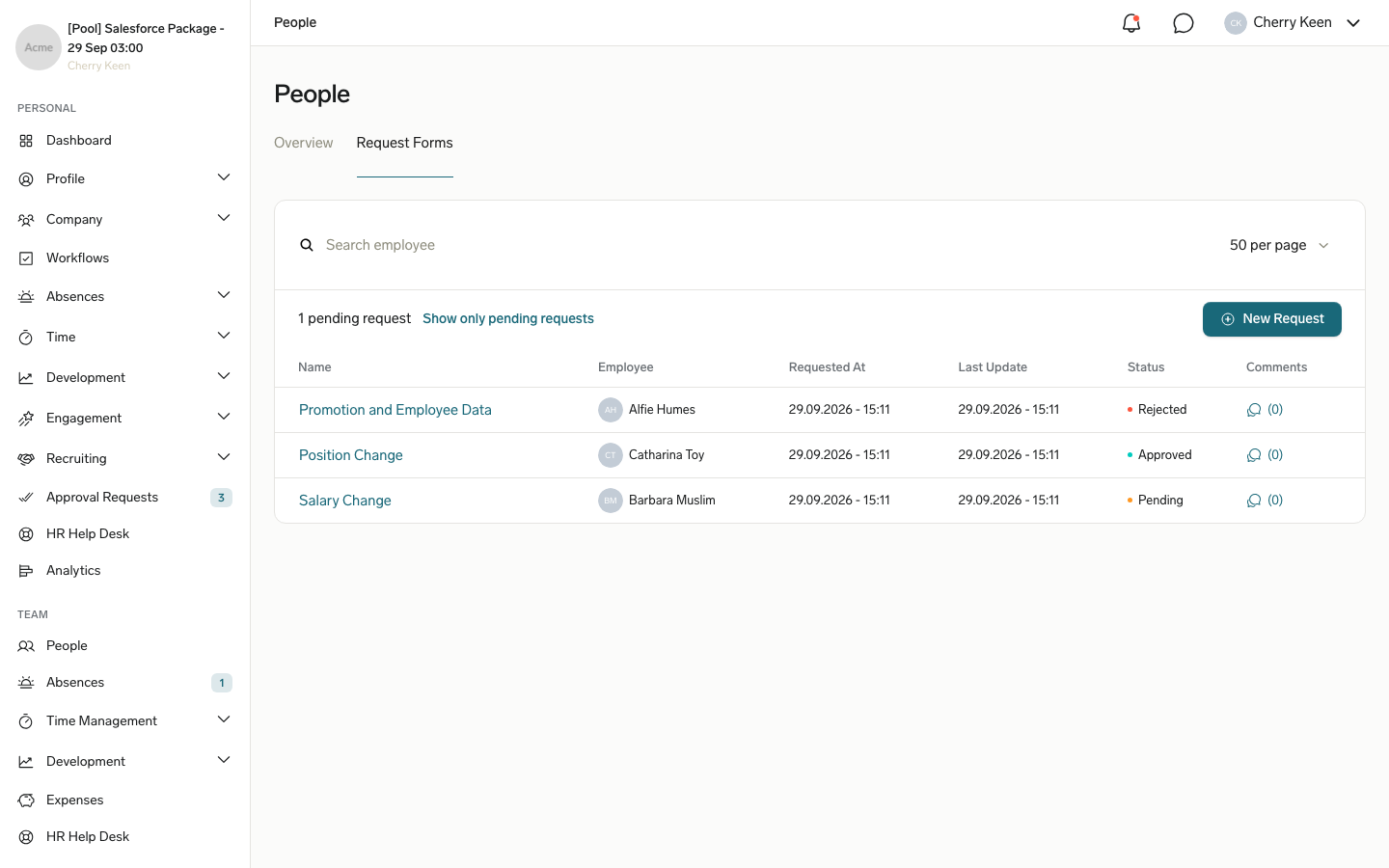Open the Salary Change request
The image size is (1389, 868).
click(345, 501)
